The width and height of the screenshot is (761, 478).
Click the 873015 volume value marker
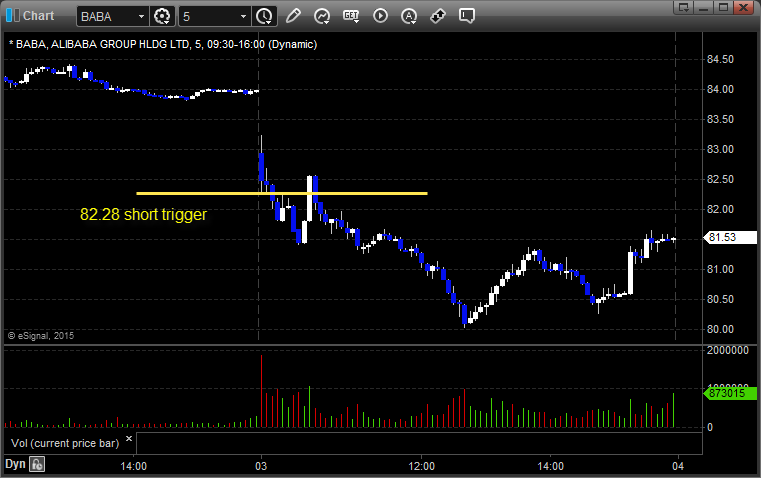[730, 393]
